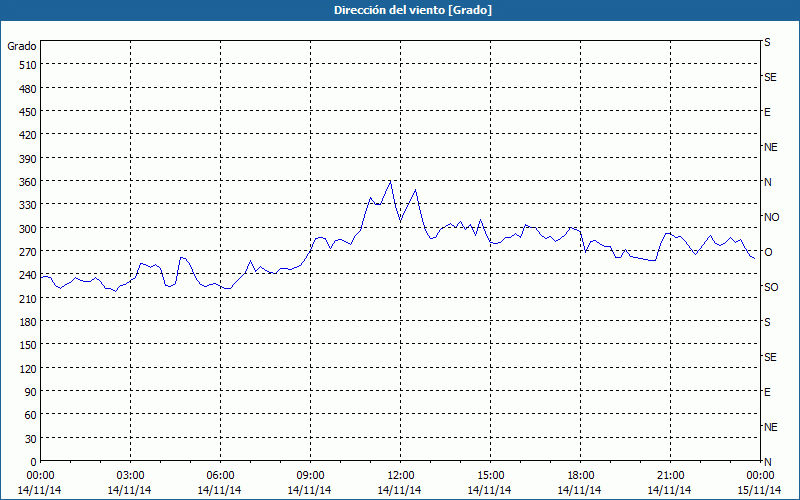Click the 15:00 time axis label
This screenshot has width=800, height=500.
tap(490, 476)
